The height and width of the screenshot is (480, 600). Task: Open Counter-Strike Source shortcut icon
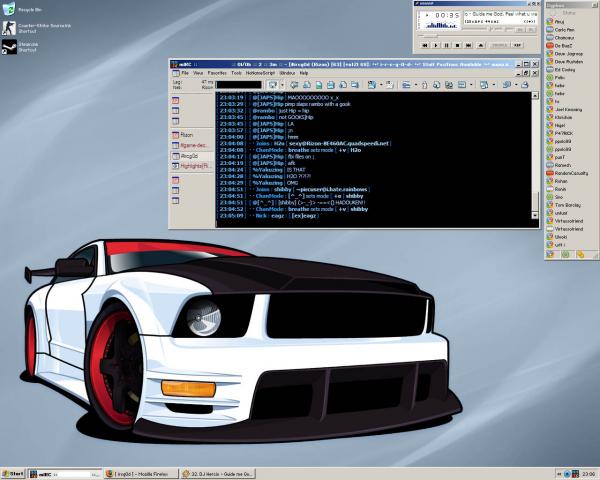9,28
